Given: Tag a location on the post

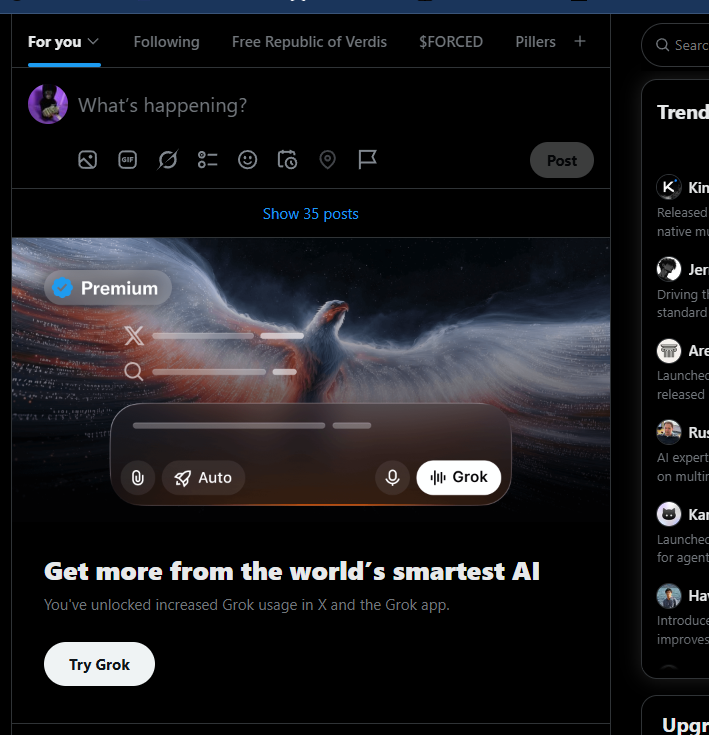Looking at the screenshot, I should (328, 160).
